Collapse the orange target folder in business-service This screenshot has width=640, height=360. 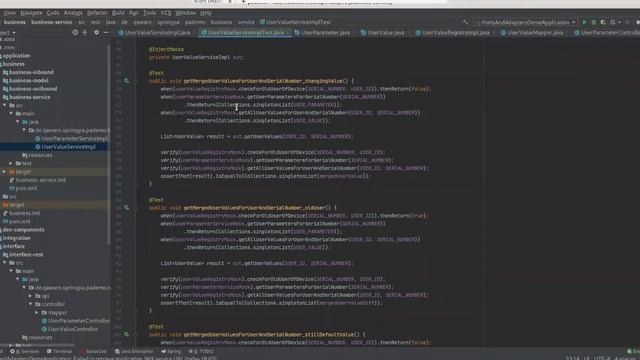(x=4, y=172)
